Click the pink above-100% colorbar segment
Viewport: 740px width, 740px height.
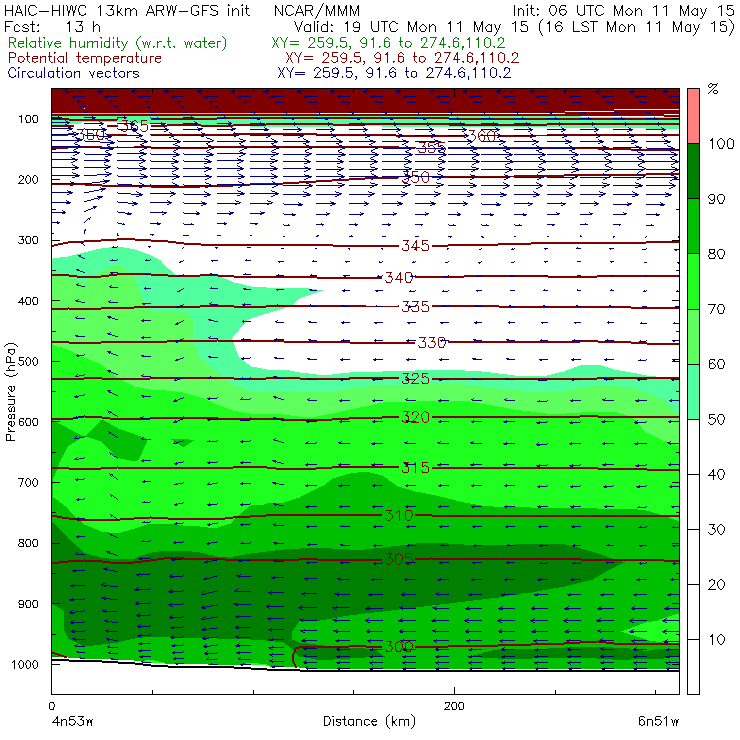click(693, 116)
